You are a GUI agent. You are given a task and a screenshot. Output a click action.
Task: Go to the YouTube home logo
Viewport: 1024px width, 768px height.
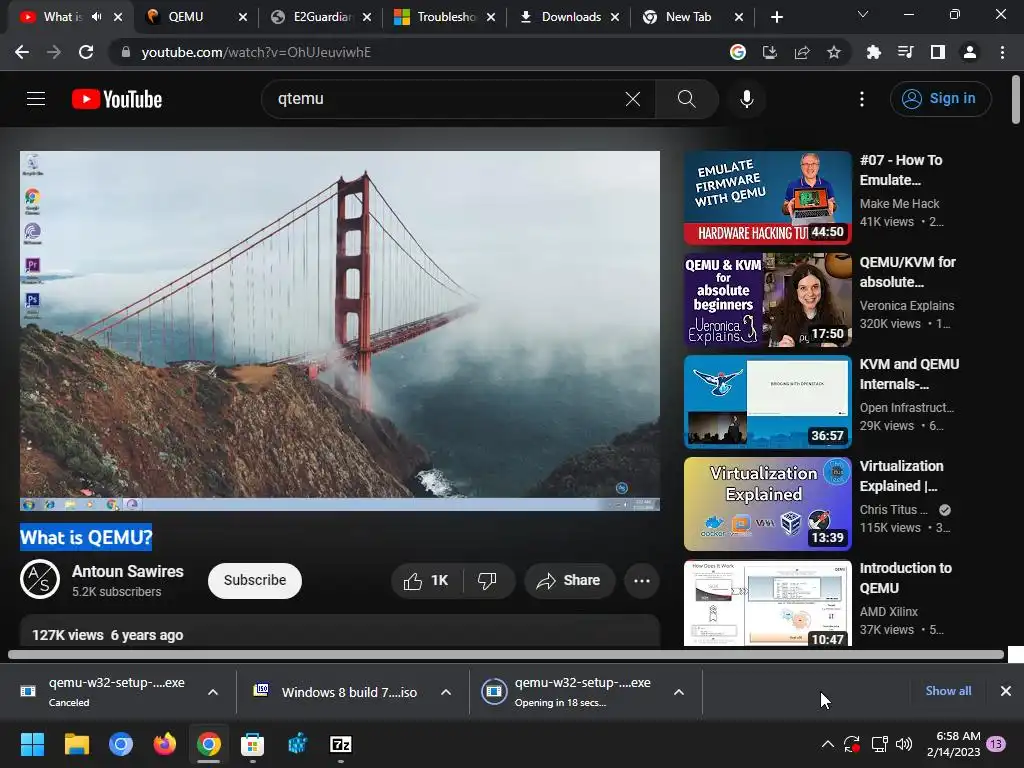[x=117, y=99]
